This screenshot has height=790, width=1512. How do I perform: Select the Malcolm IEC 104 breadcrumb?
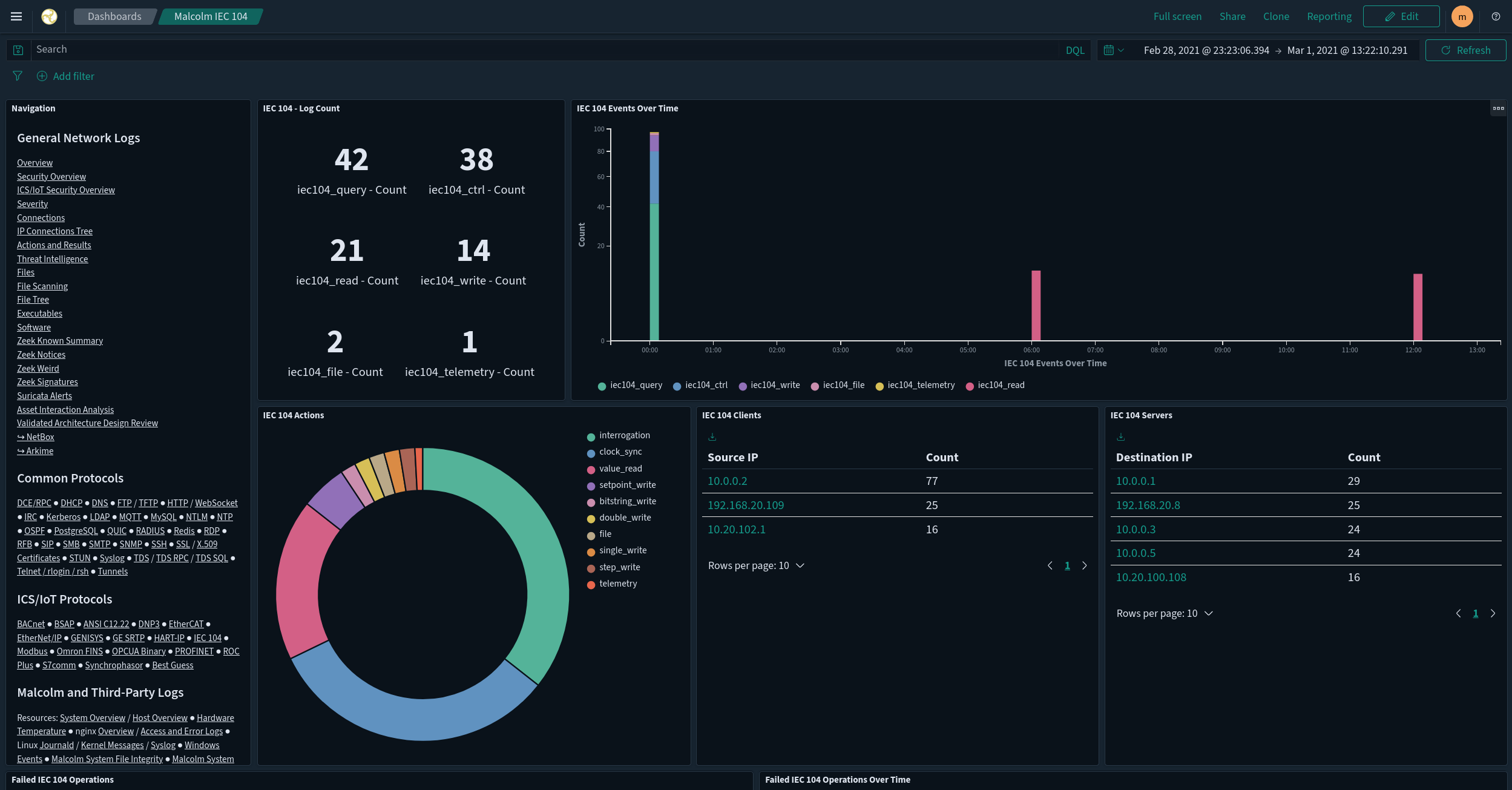[x=211, y=16]
